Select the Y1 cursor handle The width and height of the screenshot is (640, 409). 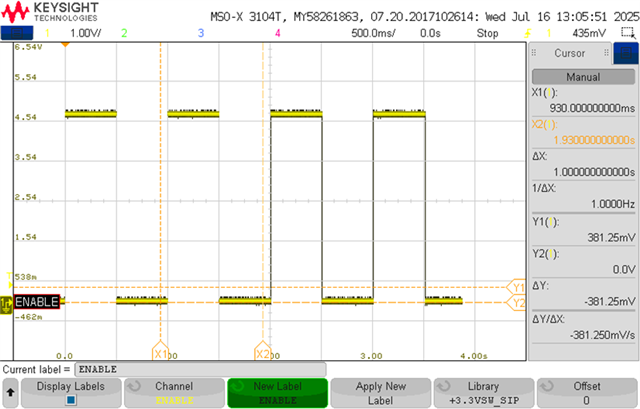pyautogui.click(x=516, y=287)
